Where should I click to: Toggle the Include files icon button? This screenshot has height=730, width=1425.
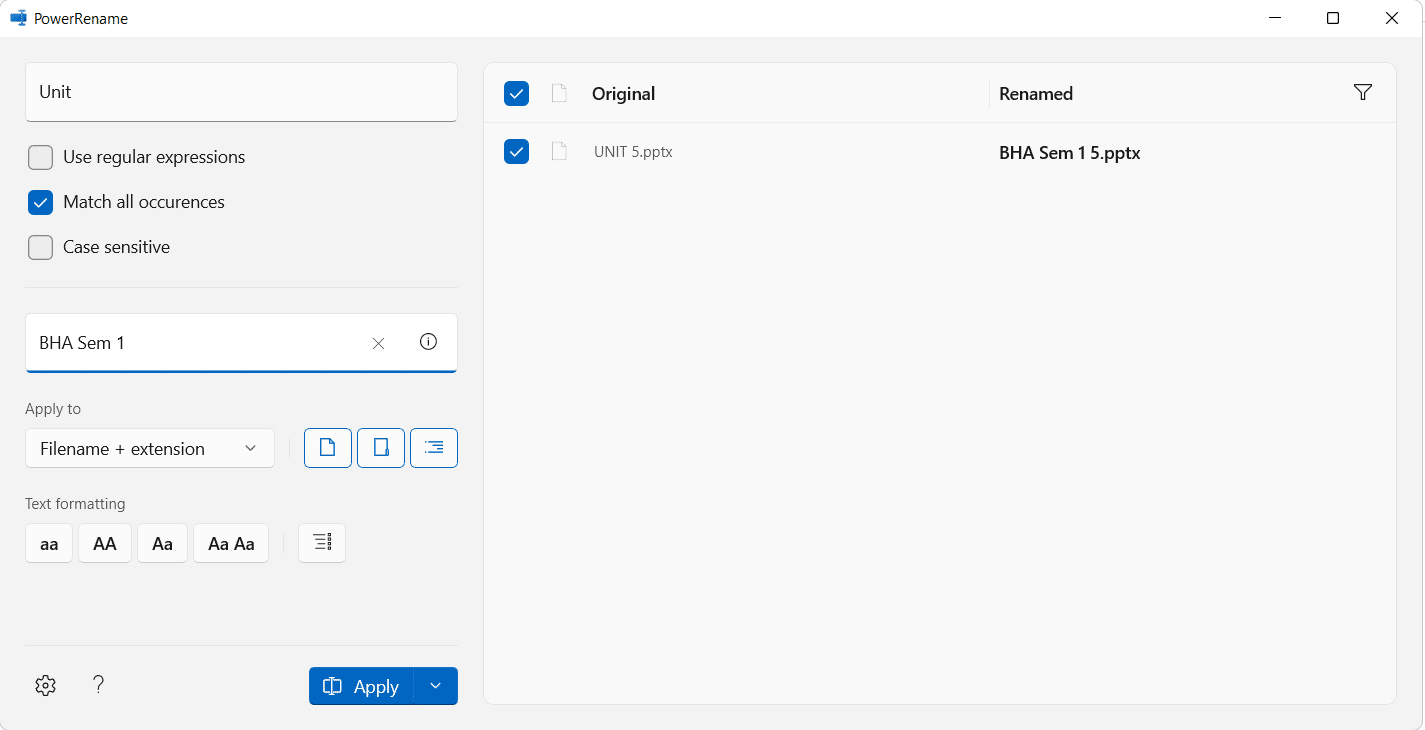327,448
